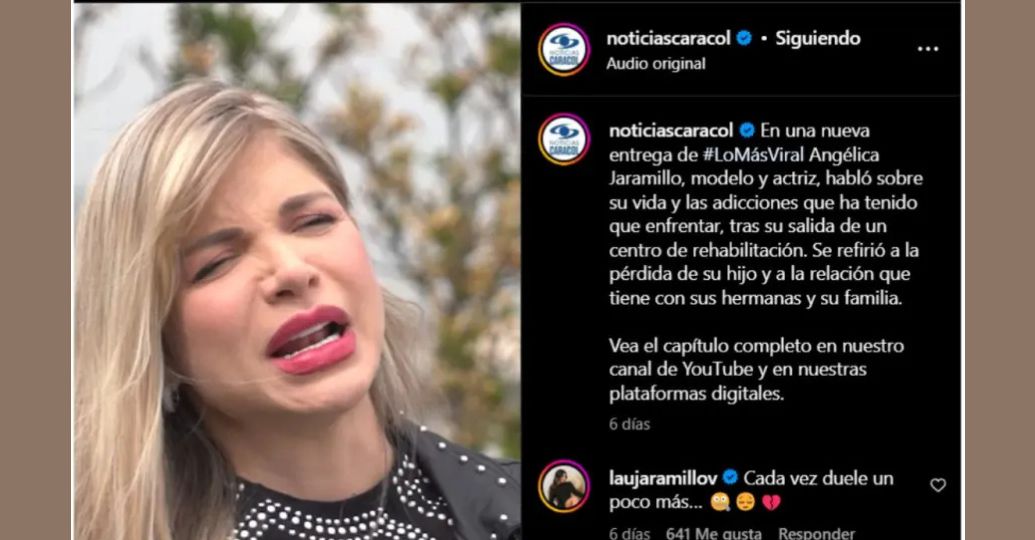Click the 6 días timestamp under caption
Viewport: 1035px width, 540px height.
[630, 424]
